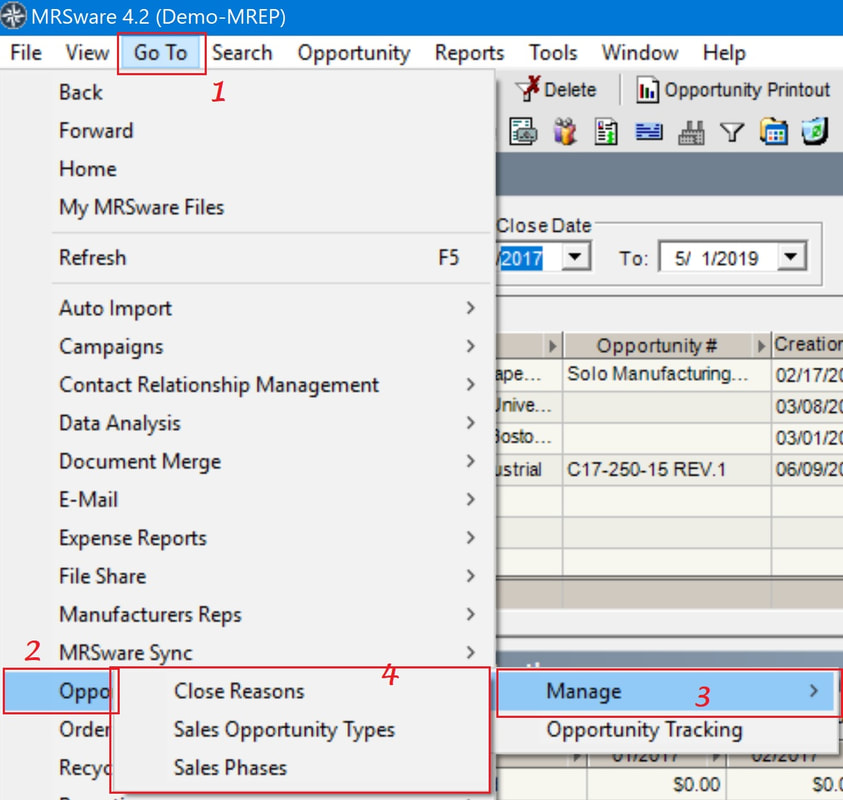
Task: Click Refresh in the Go To menu
Action: (247, 258)
